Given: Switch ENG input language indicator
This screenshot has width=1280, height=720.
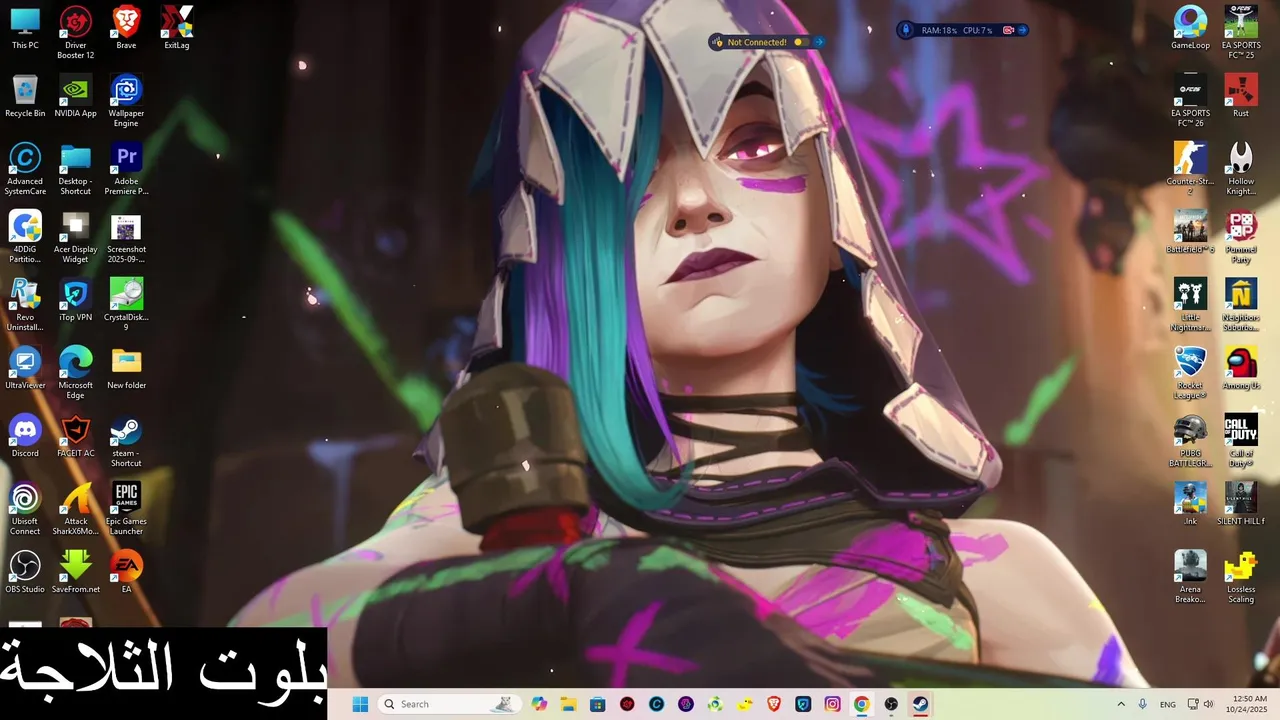Looking at the screenshot, I should 1168,704.
